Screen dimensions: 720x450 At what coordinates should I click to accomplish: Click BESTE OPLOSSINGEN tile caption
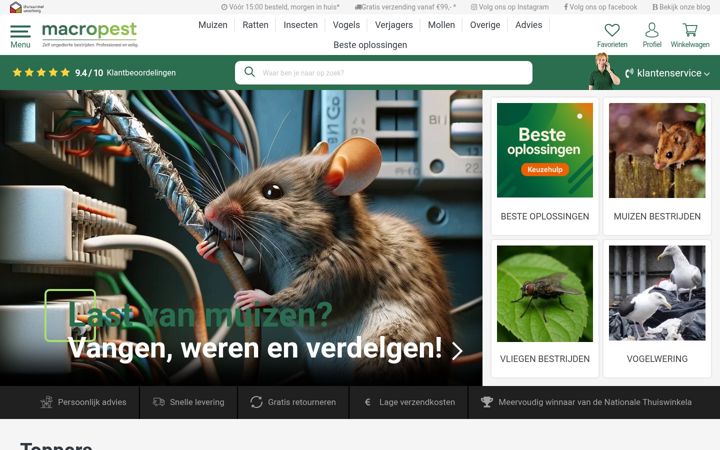pos(545,216)
